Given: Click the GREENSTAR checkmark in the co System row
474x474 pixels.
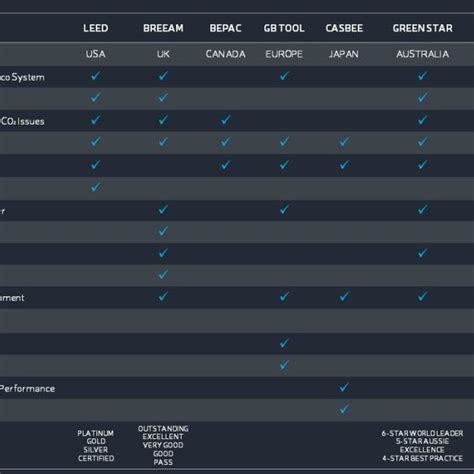Looking at the screenshot, I should point(422,76).
